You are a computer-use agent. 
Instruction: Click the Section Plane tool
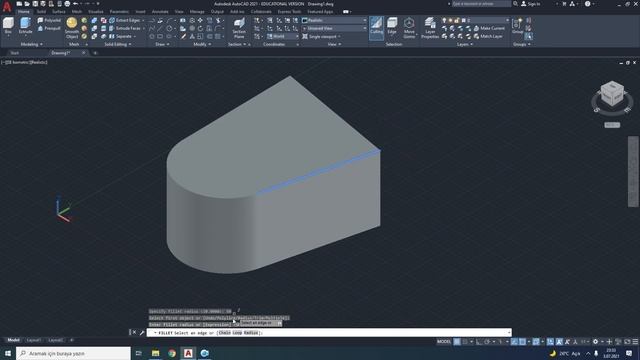pos(239,28)
